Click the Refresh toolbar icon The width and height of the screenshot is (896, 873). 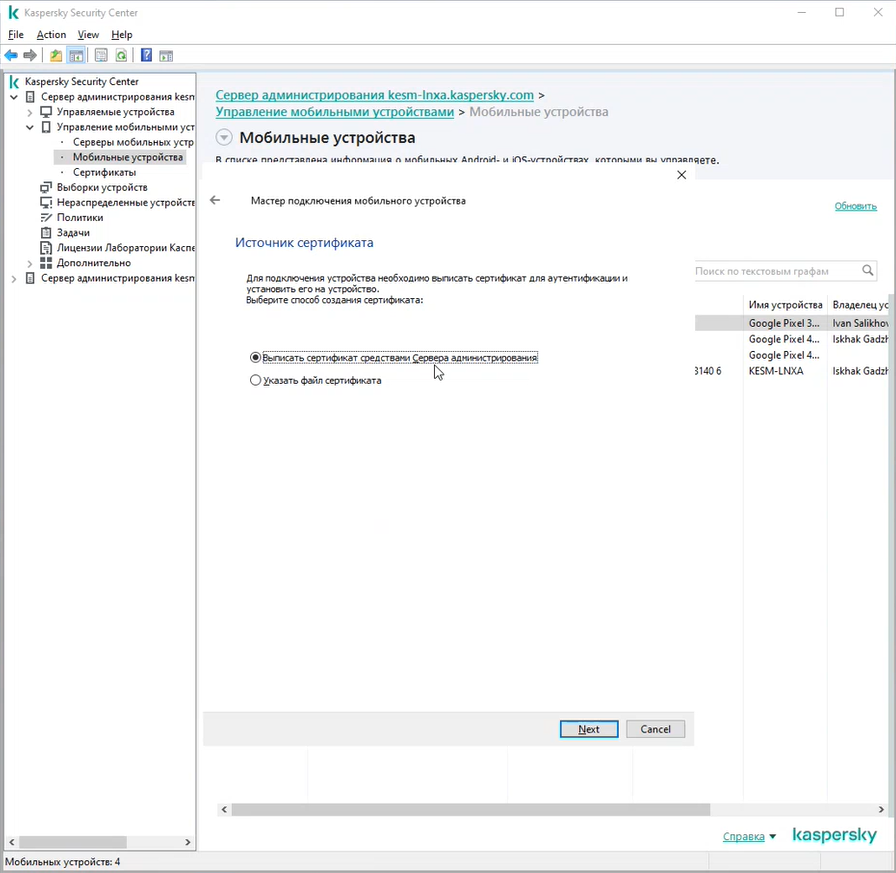pyautogui.click(x=121, y=55)
